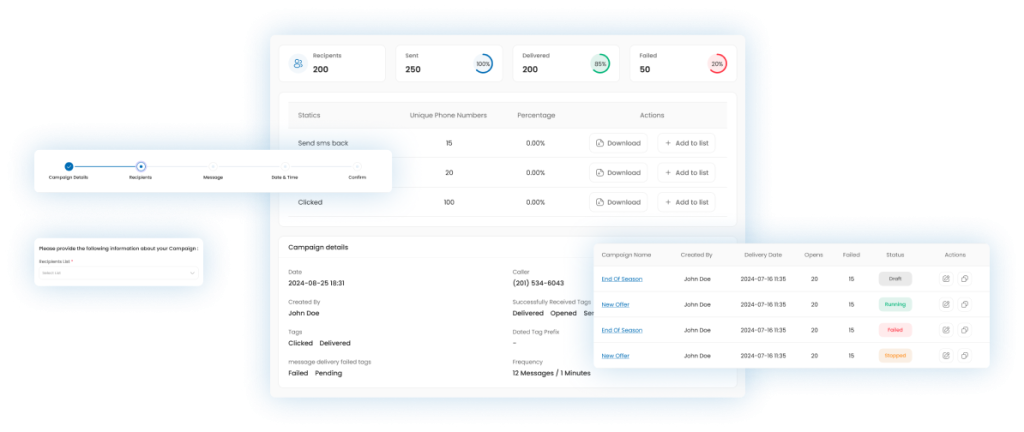Open the Recipients List dropdown
Image resolution: width=1024 pixels, height=432 pixels.
tap(118, 272)
